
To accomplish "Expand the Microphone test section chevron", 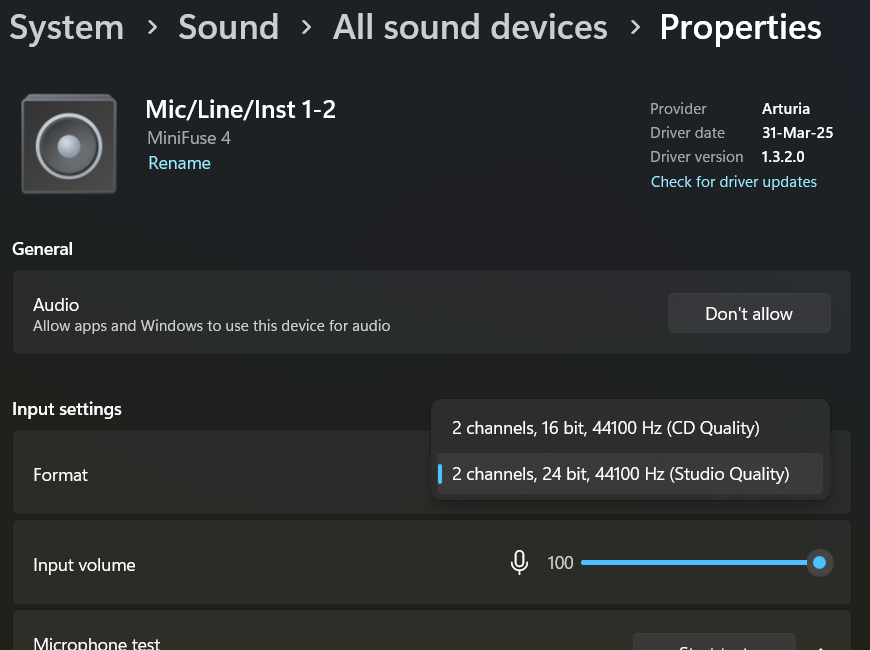I will point(822,646).
